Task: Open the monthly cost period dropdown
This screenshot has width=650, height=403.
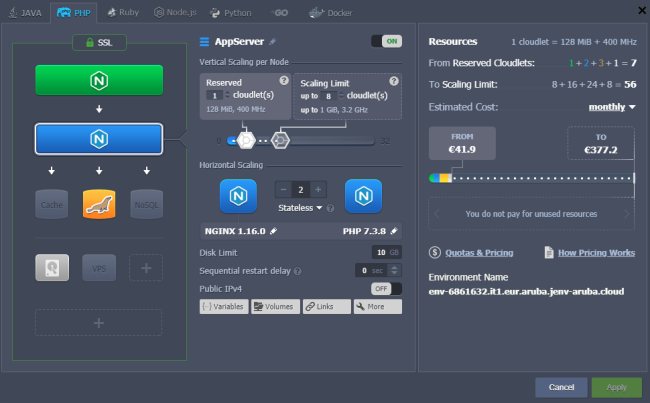Action: tap(612, 107)
